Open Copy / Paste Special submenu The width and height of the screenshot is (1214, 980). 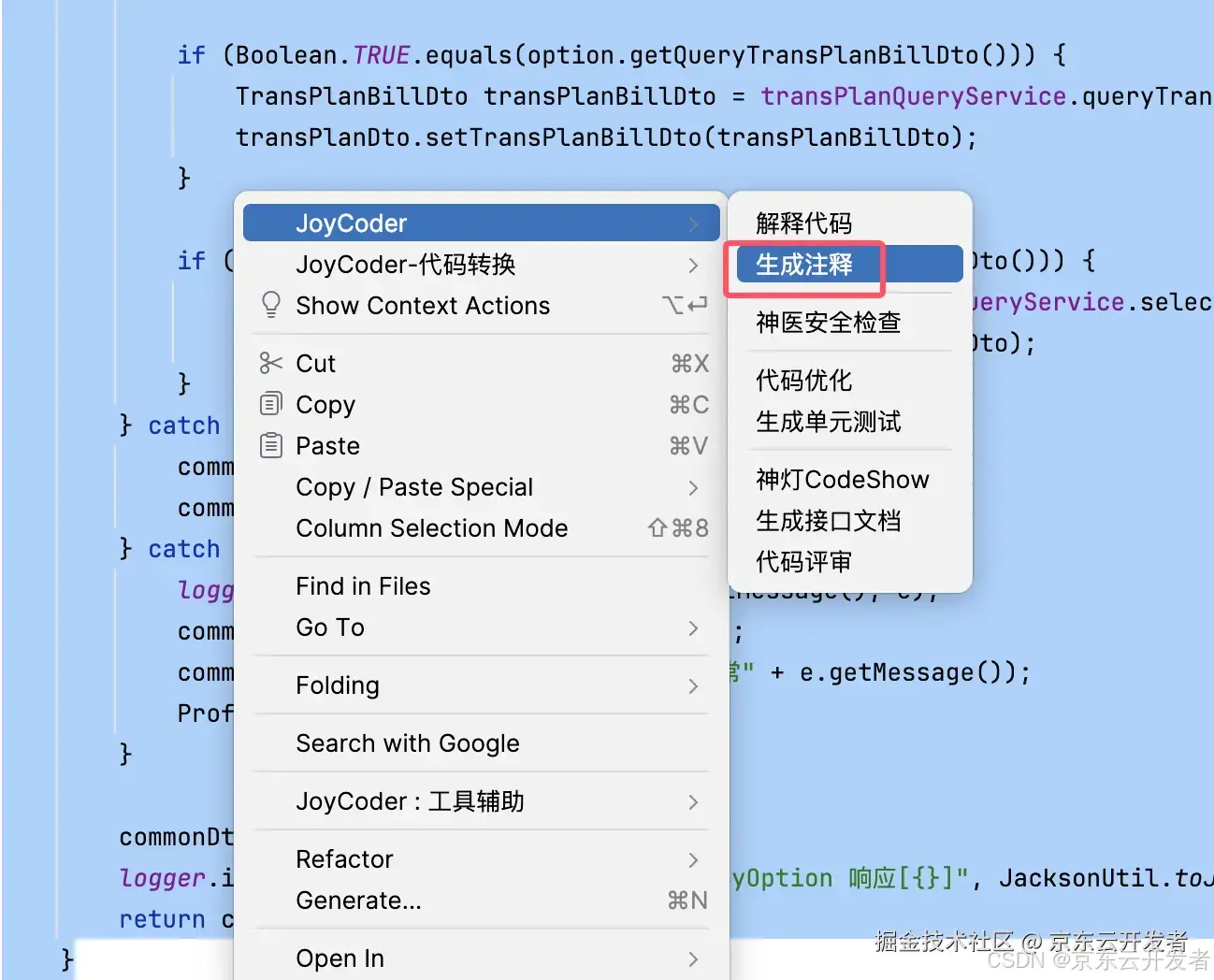(x=481, y=487)
